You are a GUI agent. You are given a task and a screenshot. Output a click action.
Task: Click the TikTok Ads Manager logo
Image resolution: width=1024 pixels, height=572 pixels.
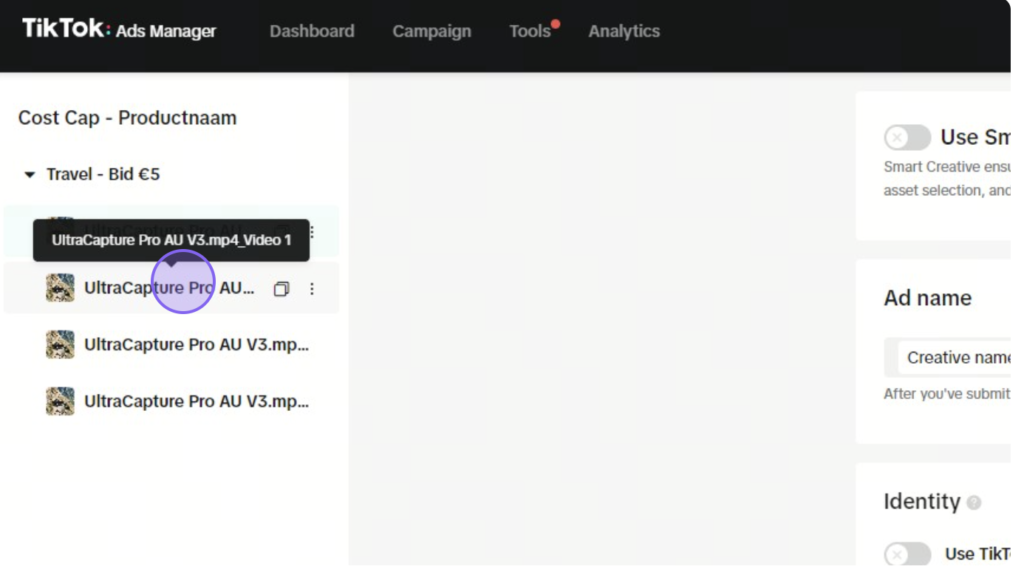click(119, 29)
